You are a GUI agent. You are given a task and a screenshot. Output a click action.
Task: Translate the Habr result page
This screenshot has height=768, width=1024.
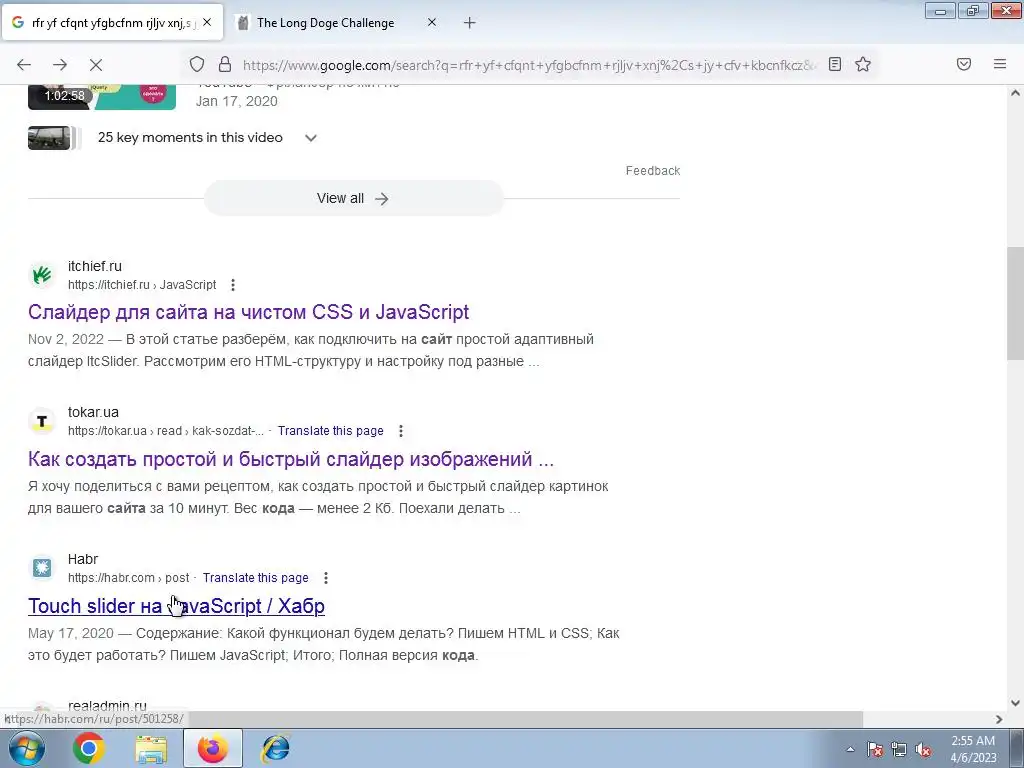click(255, 578)
